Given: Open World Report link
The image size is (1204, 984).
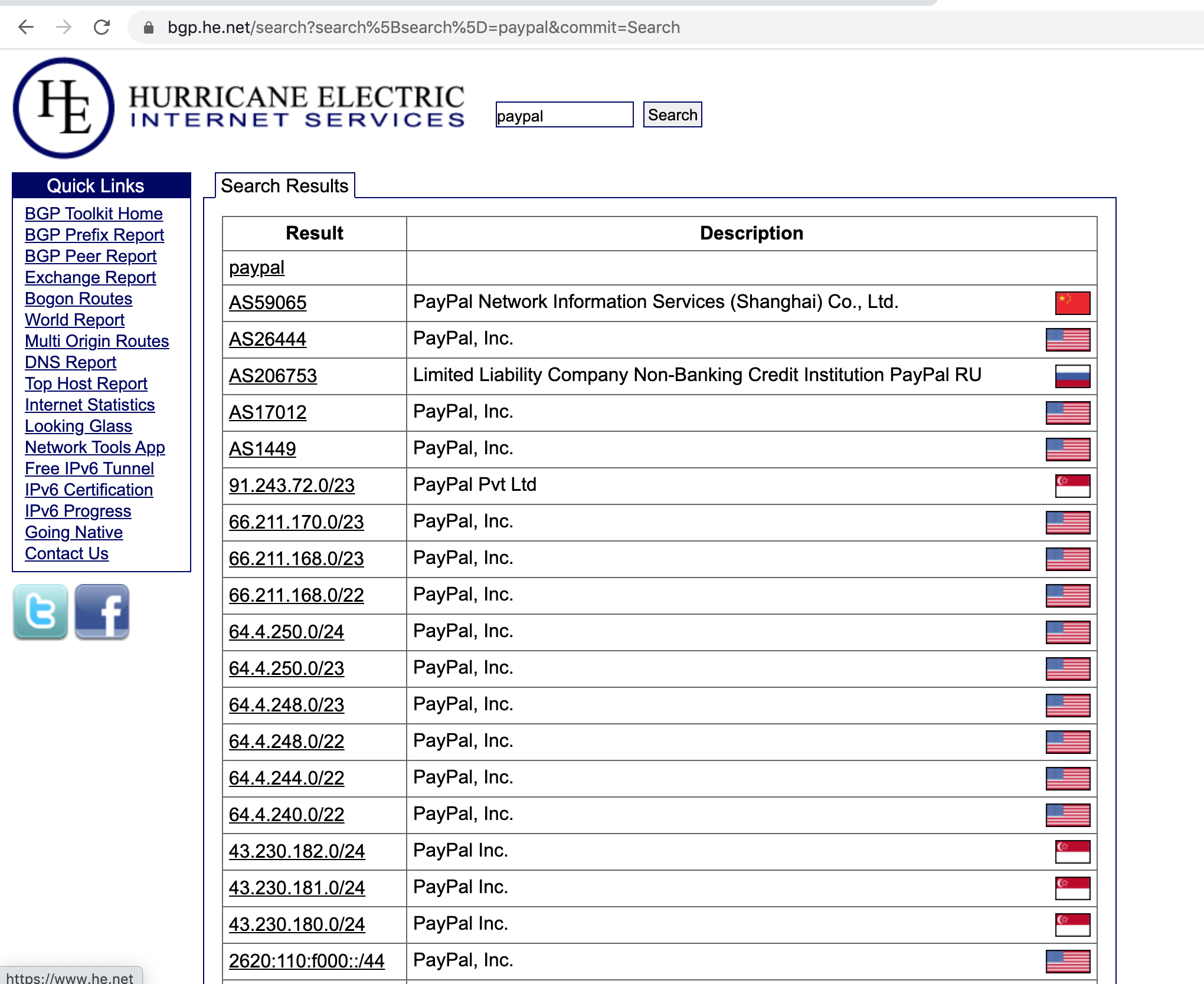Looking at the screenshot, I should point(74,320).
